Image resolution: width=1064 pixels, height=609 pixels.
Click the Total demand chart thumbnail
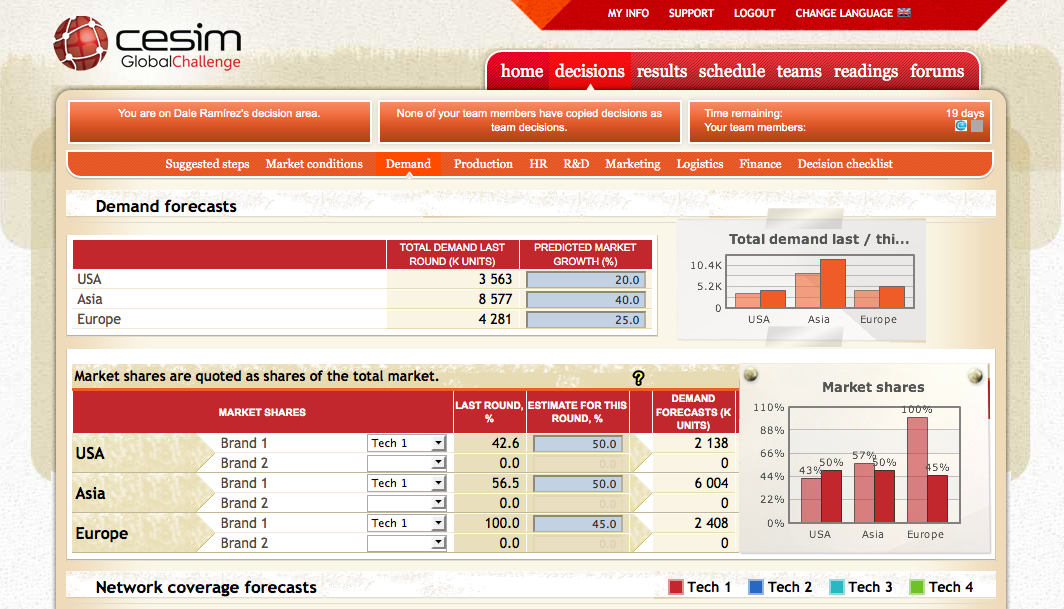(x=801, y=280)
